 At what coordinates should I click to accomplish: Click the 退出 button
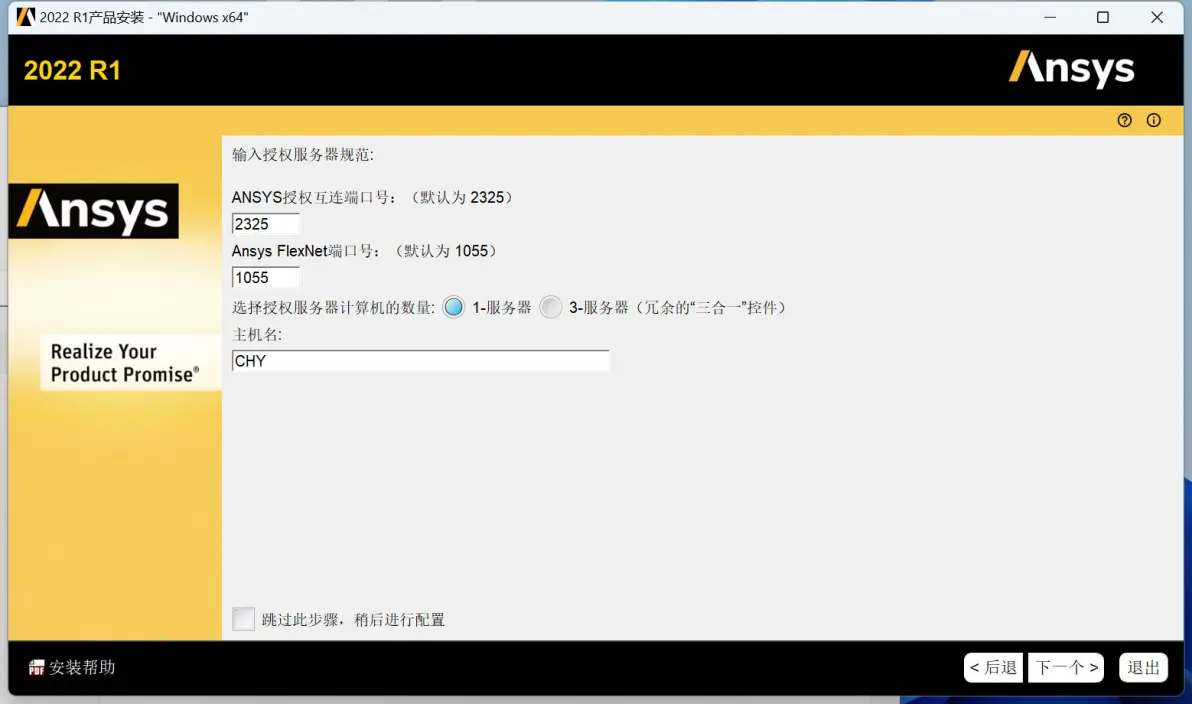1143,668
